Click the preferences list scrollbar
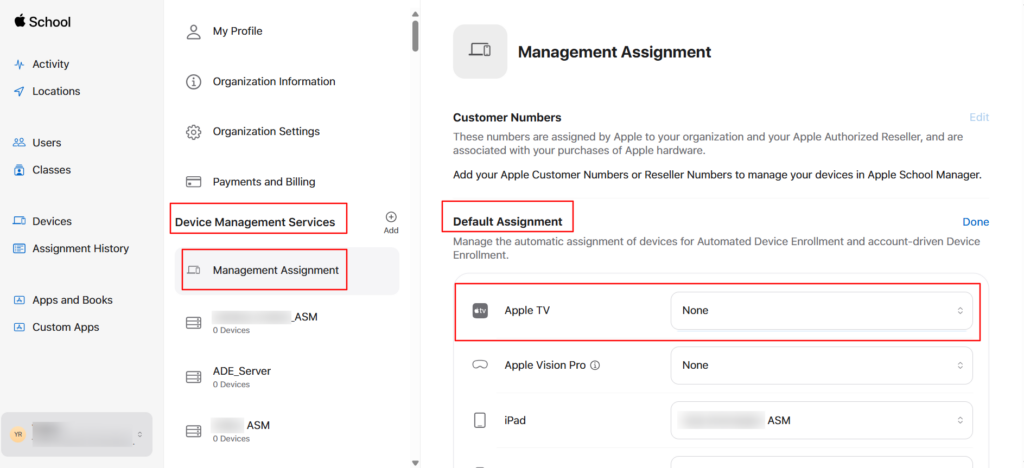The width and height of the screenshot is (1024, 468). coord(415,35)
